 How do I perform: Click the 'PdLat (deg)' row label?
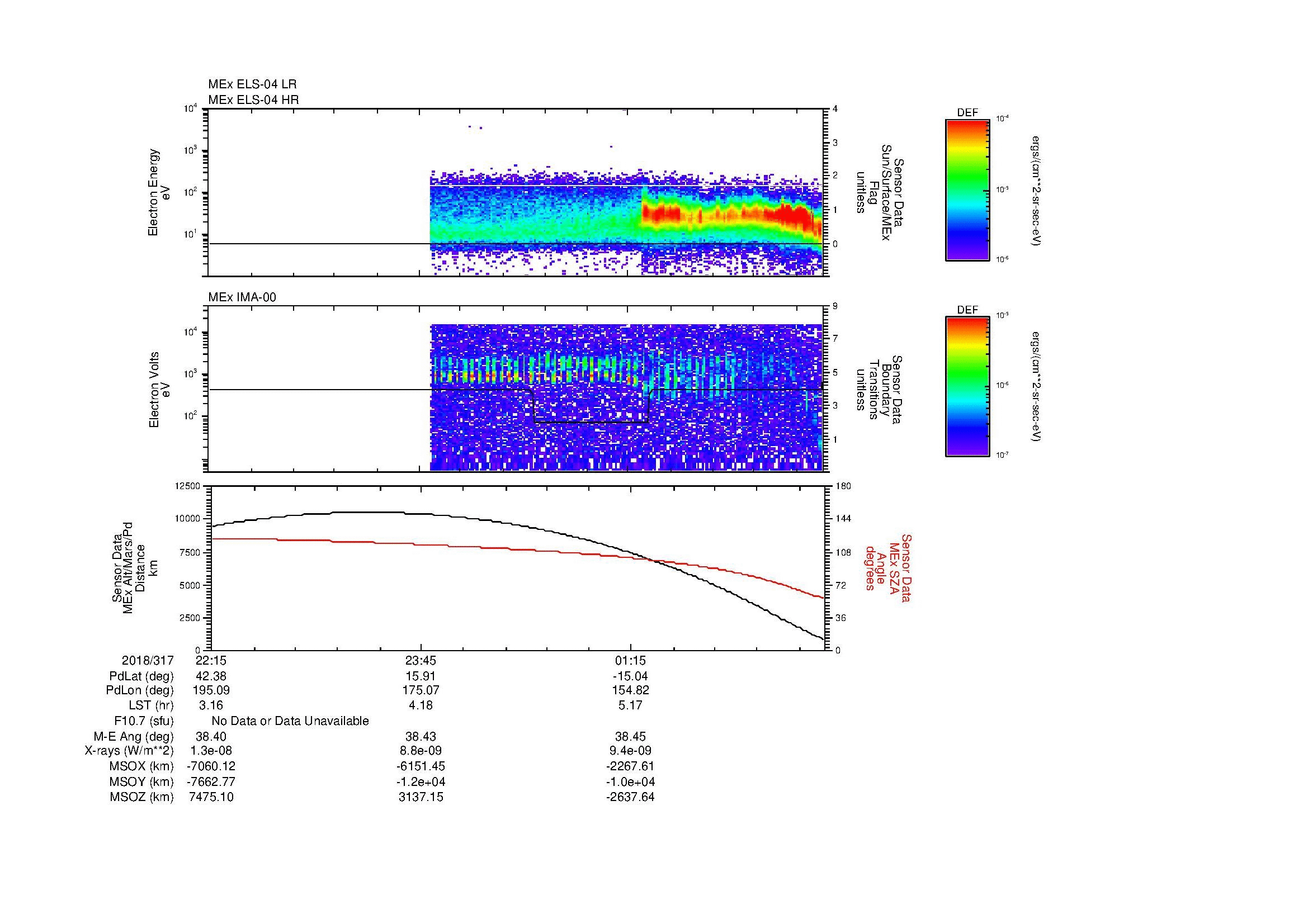click(141, 676)
